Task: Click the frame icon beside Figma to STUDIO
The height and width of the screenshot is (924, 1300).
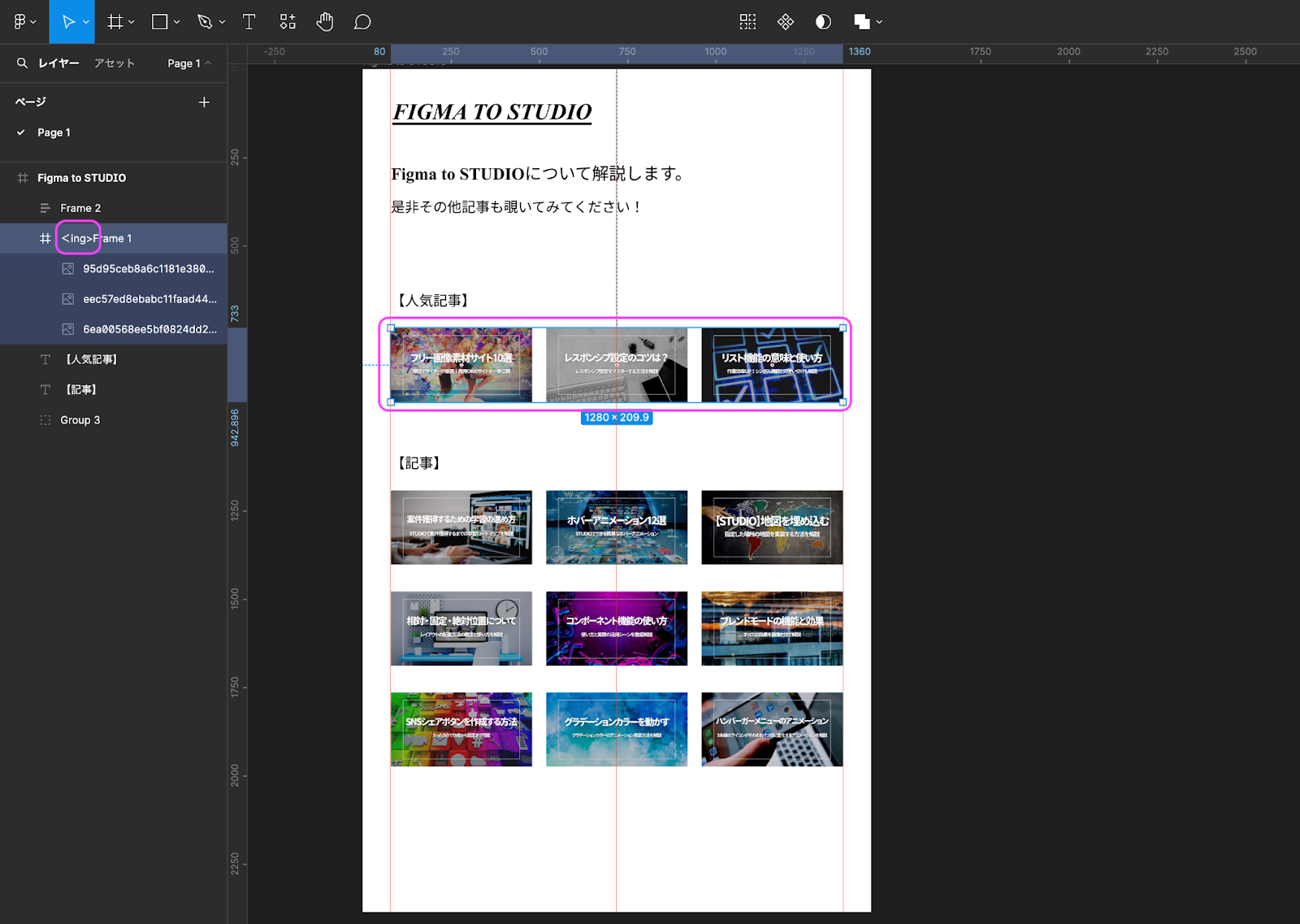Action: 23,177
